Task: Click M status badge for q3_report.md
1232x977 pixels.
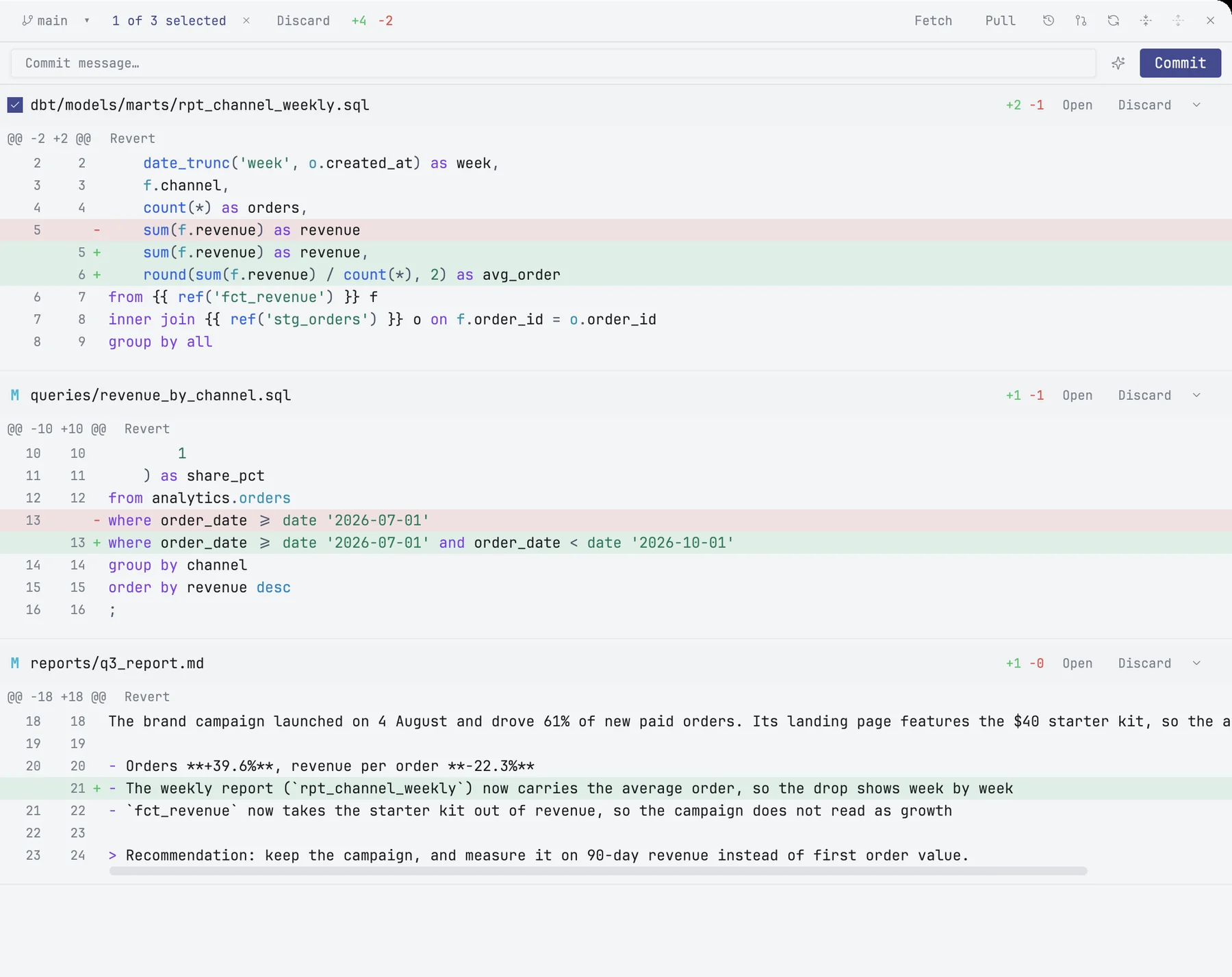Action: point(15,663)
